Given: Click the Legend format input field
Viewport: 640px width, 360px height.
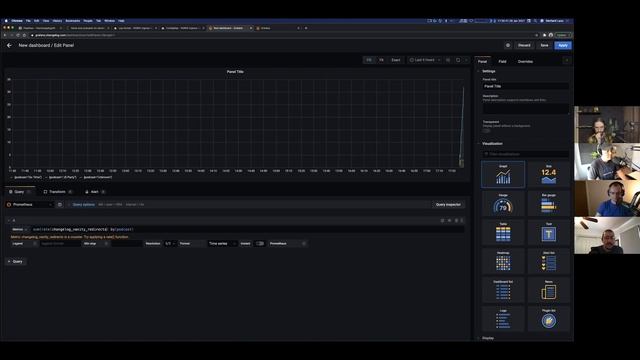Looking at the screenshot, I should point(60,244).
